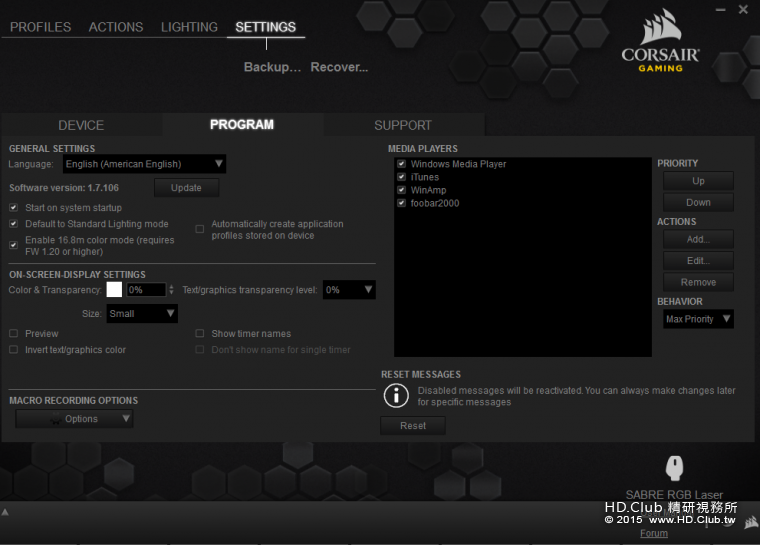
Task: Open the SUPPORT settings tab
Action: click(x=403, y=126)
